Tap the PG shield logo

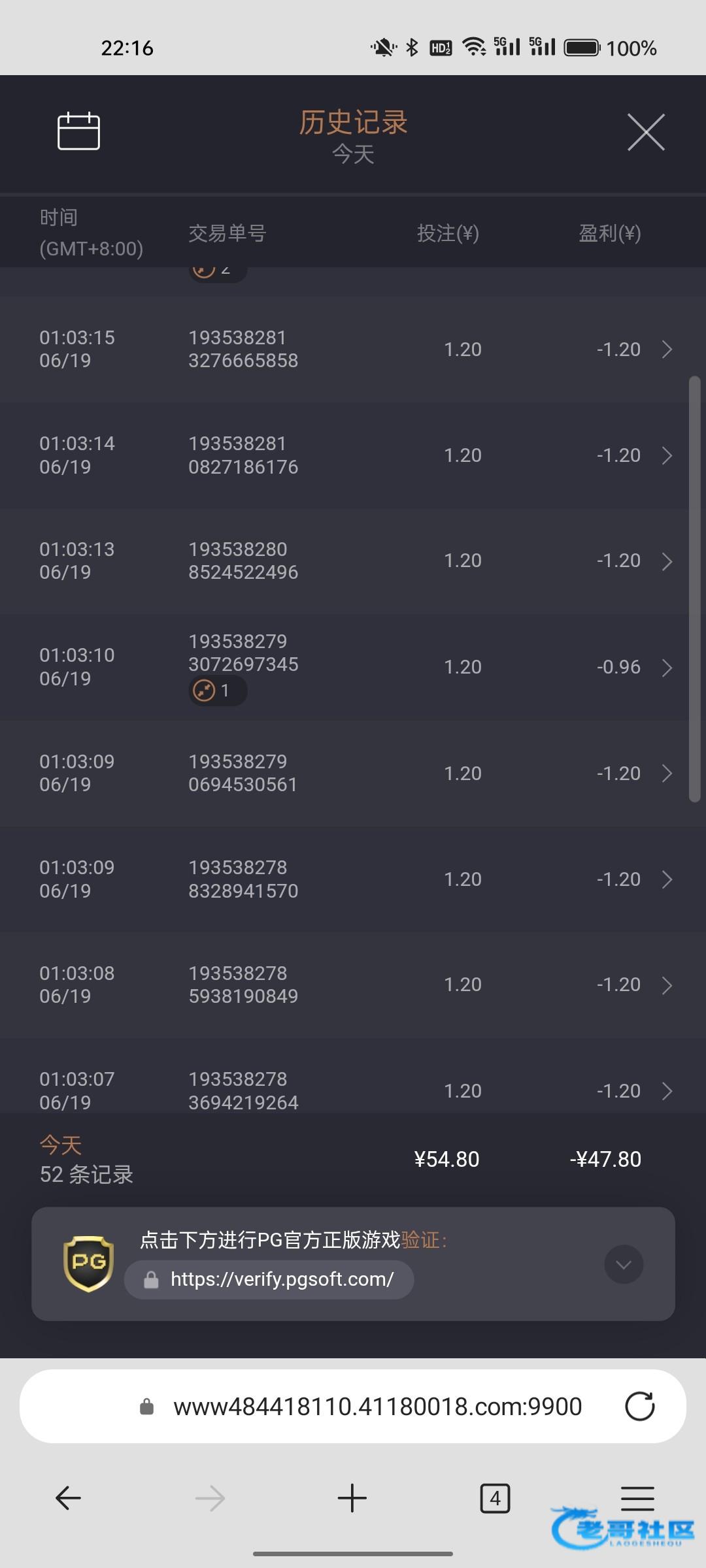pyautogui.click(x=88, y=1264)
